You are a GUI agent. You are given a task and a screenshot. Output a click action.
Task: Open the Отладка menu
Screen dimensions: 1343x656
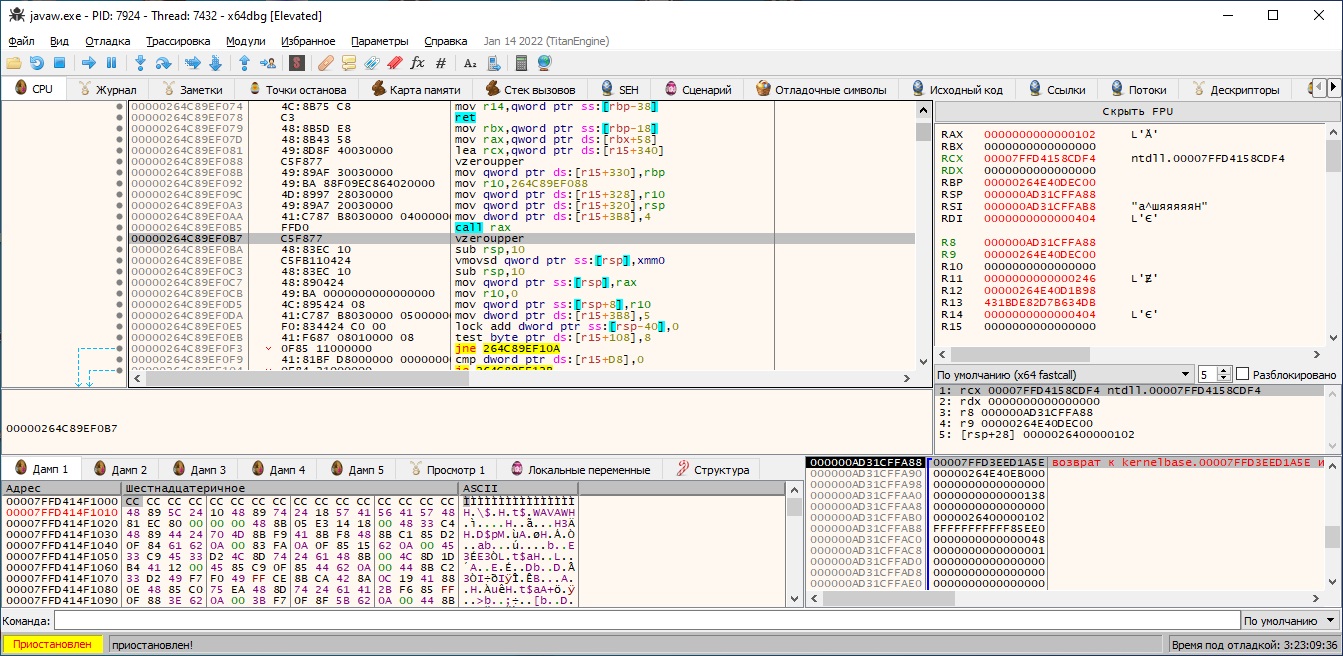click(x=108, y=41)
